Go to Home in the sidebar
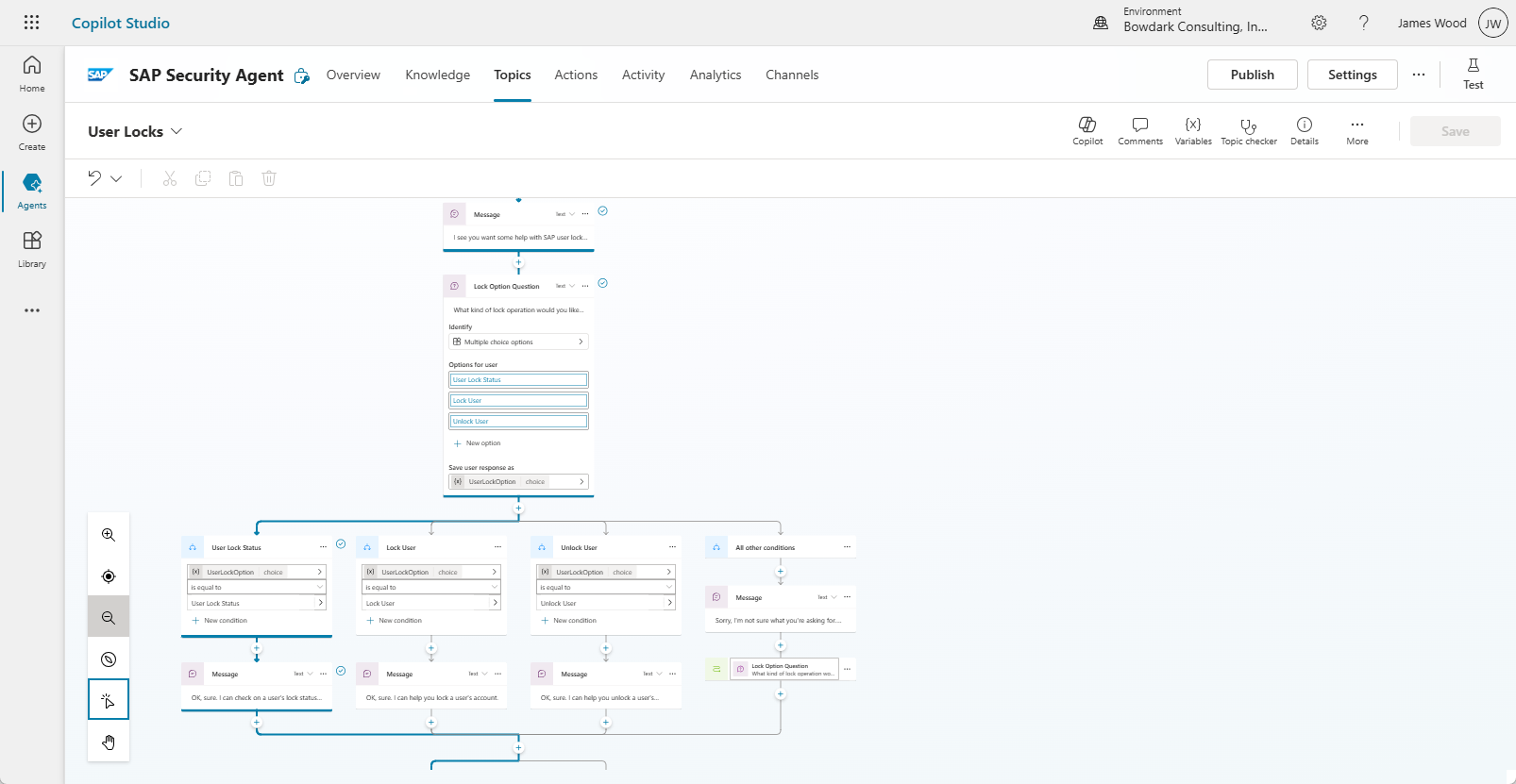This screenshot has width=1516, height=784. (x=32, y=74)
